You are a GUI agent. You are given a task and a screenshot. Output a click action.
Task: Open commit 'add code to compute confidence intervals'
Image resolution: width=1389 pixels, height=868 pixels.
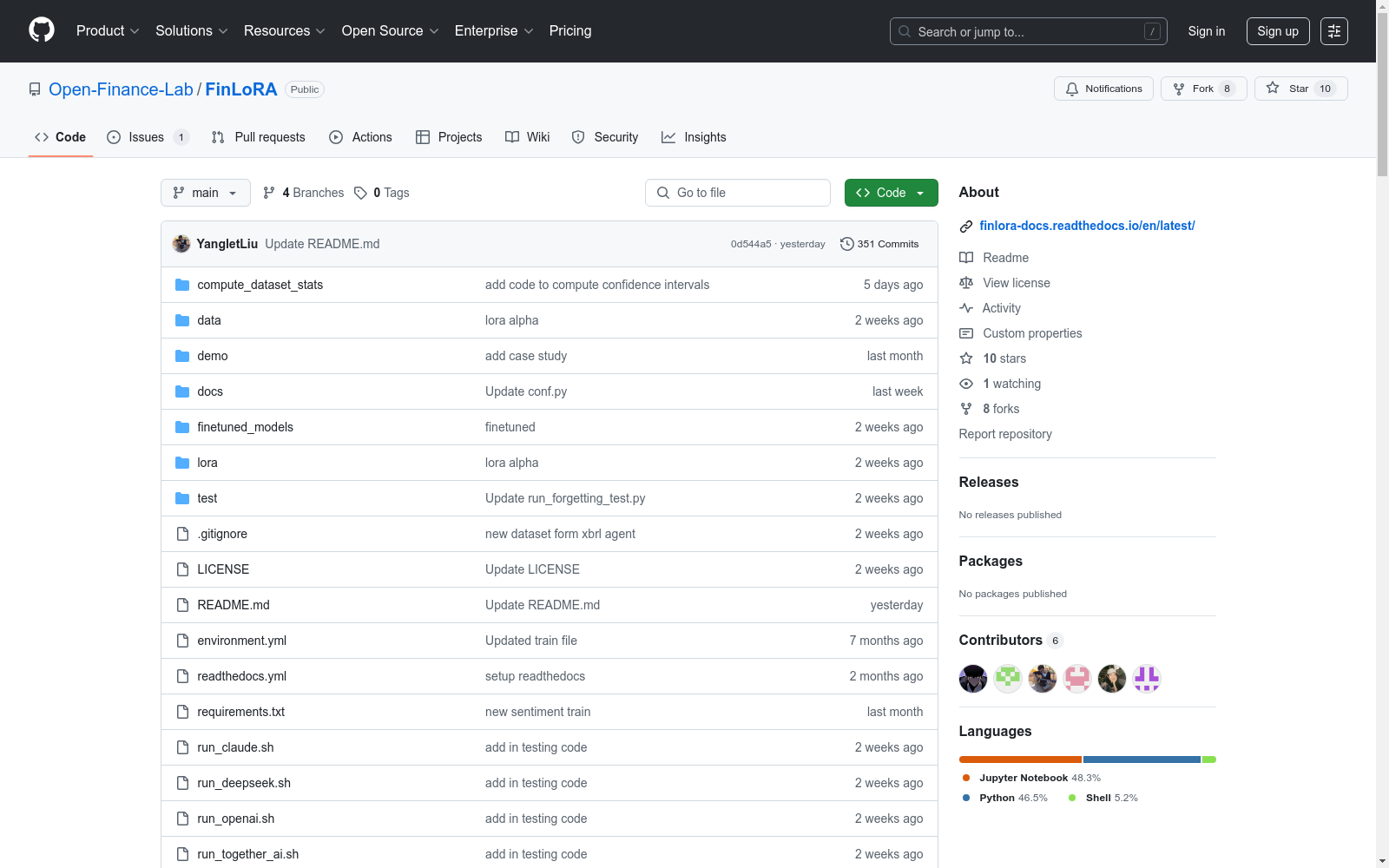pyautogui.click(x=597, y=285)
